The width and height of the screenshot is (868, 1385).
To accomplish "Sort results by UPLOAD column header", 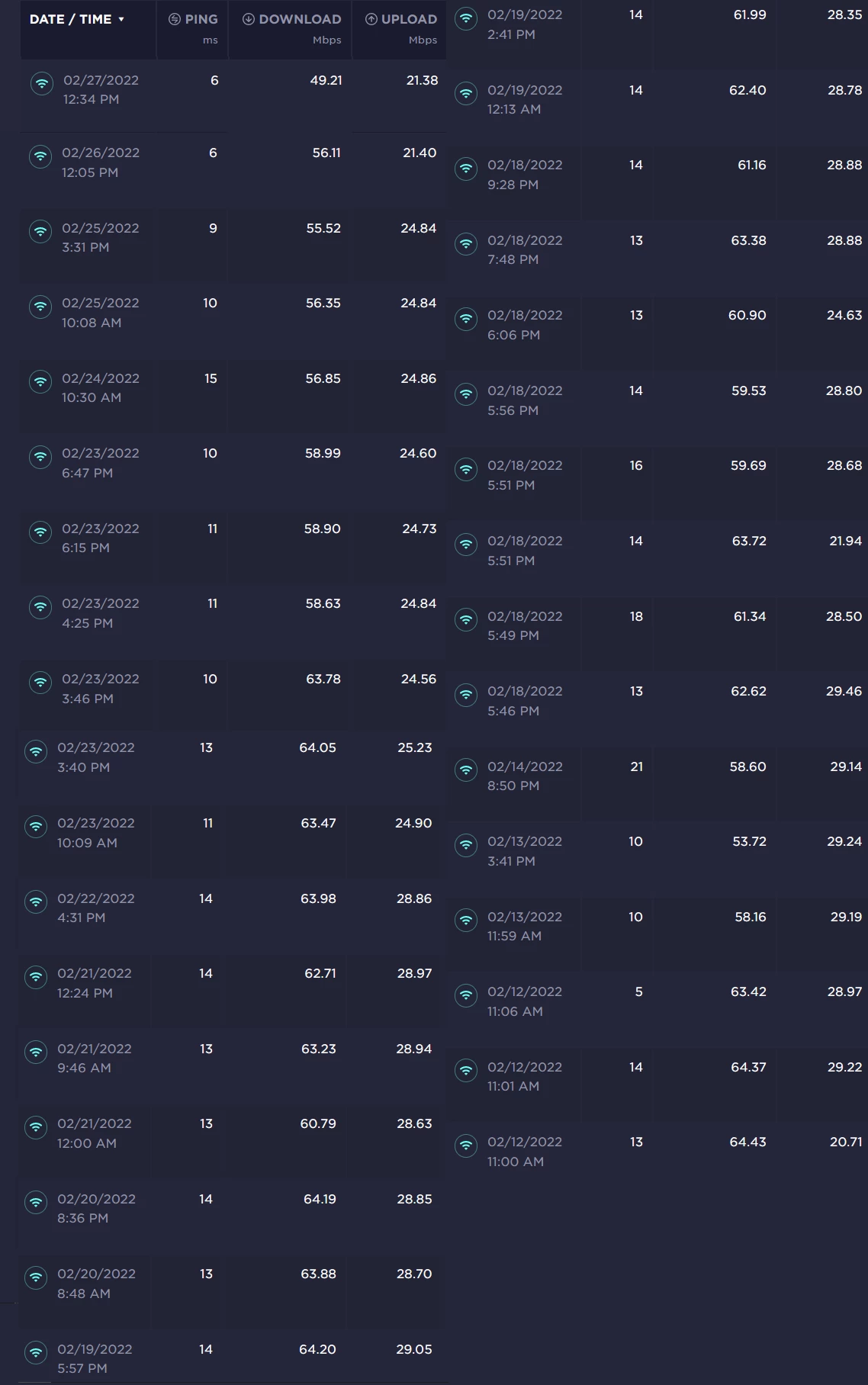I will [409, 19].
